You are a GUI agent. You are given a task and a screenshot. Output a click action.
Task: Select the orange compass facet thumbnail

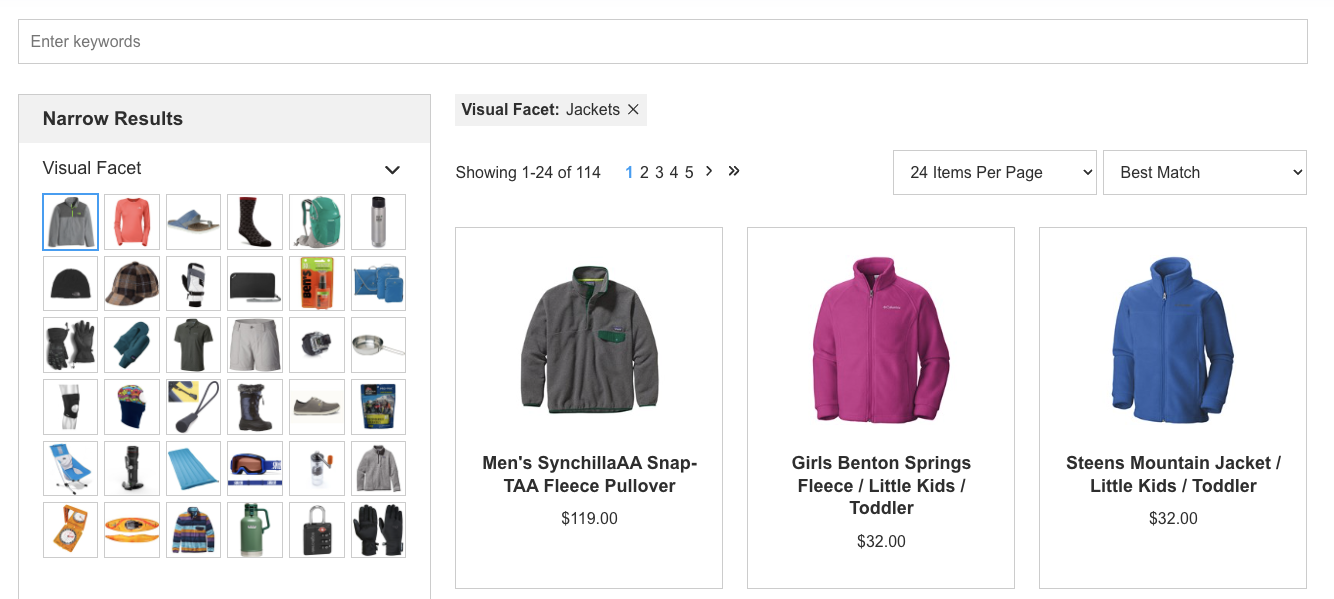(x=71, y=530)
